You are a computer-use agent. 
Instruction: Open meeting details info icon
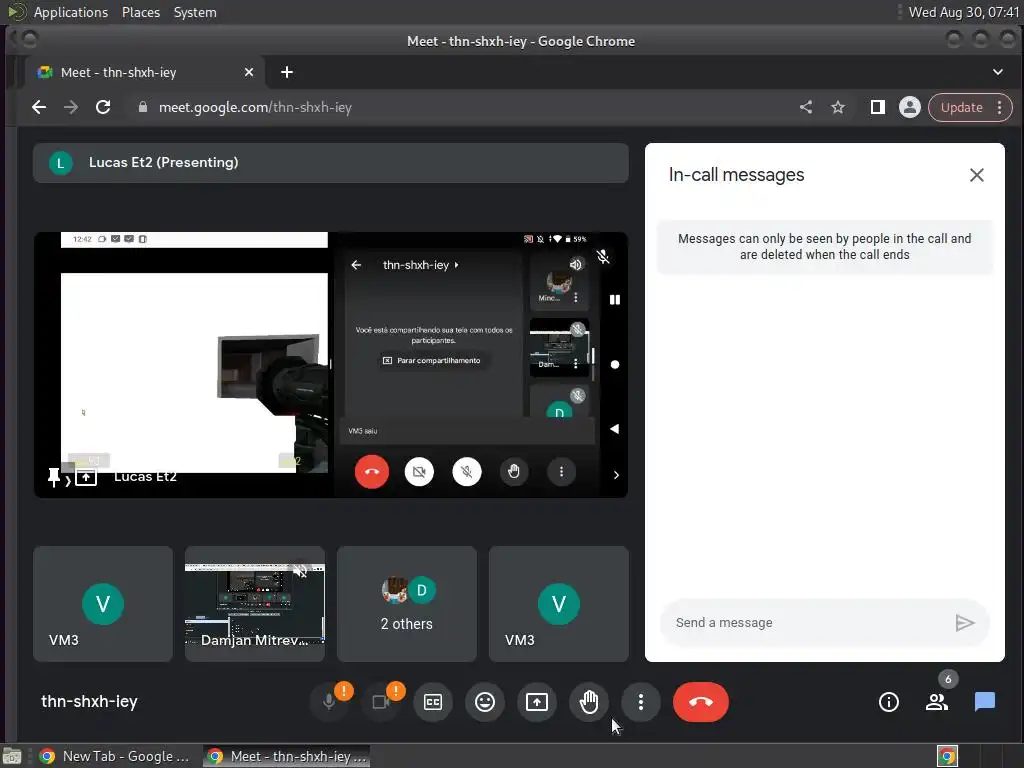pyautogui.click(x=889, y=702)
